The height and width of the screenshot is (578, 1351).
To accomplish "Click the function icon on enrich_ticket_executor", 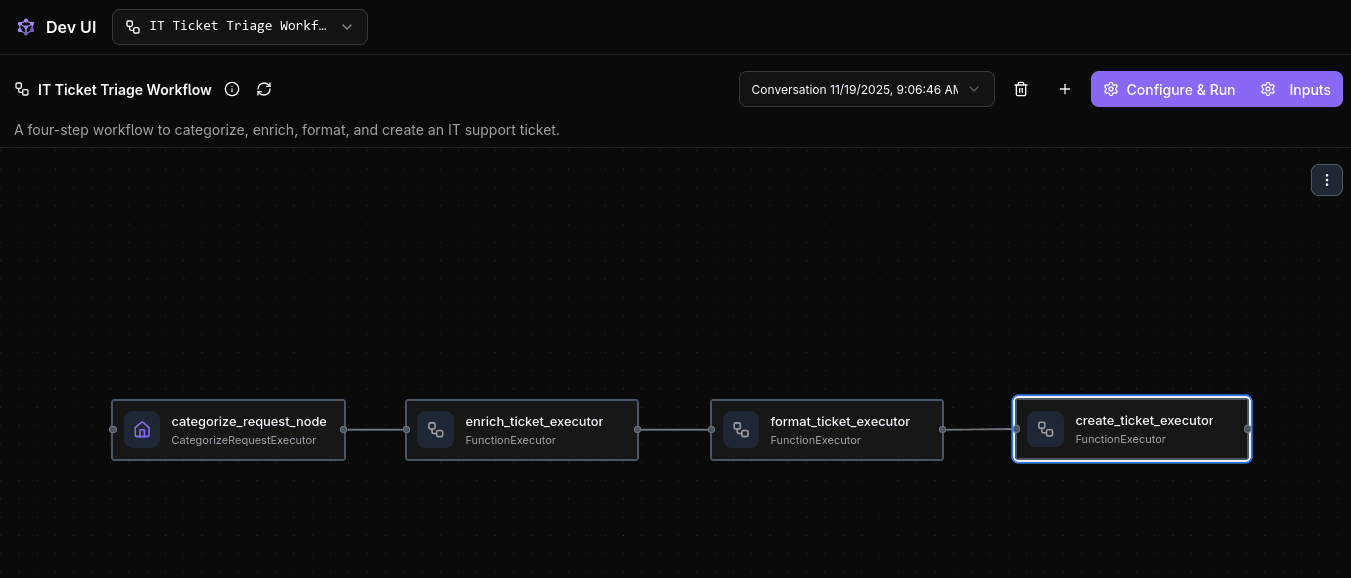I will point(435,429).
